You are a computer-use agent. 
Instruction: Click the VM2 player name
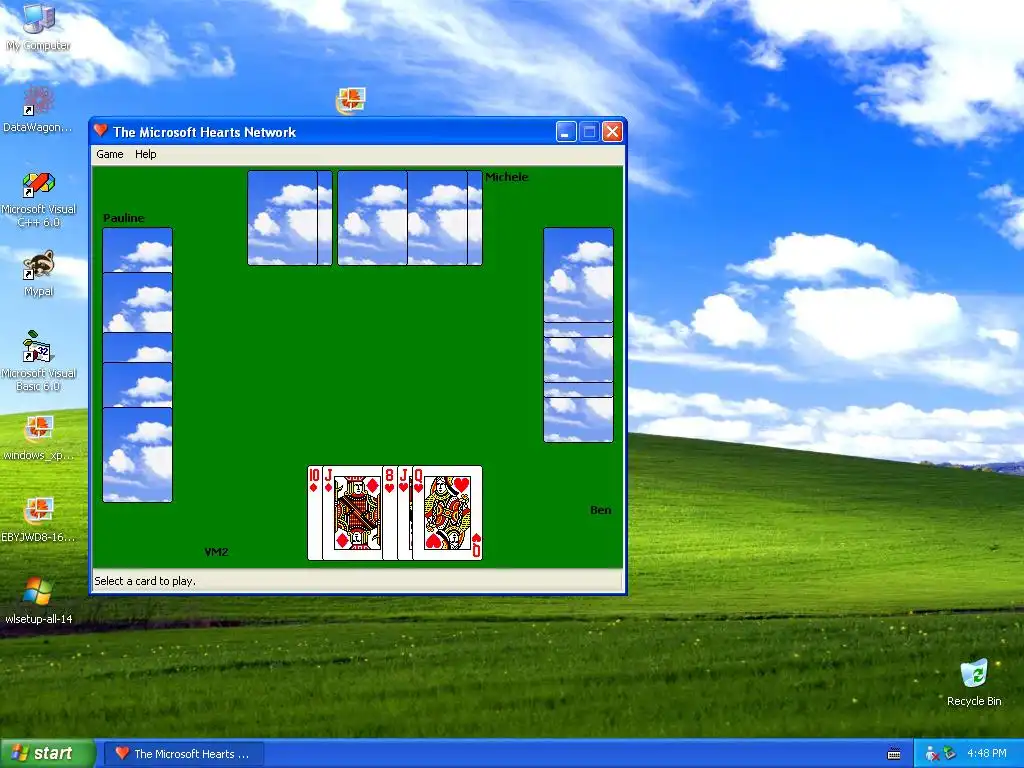coord(216,552)
